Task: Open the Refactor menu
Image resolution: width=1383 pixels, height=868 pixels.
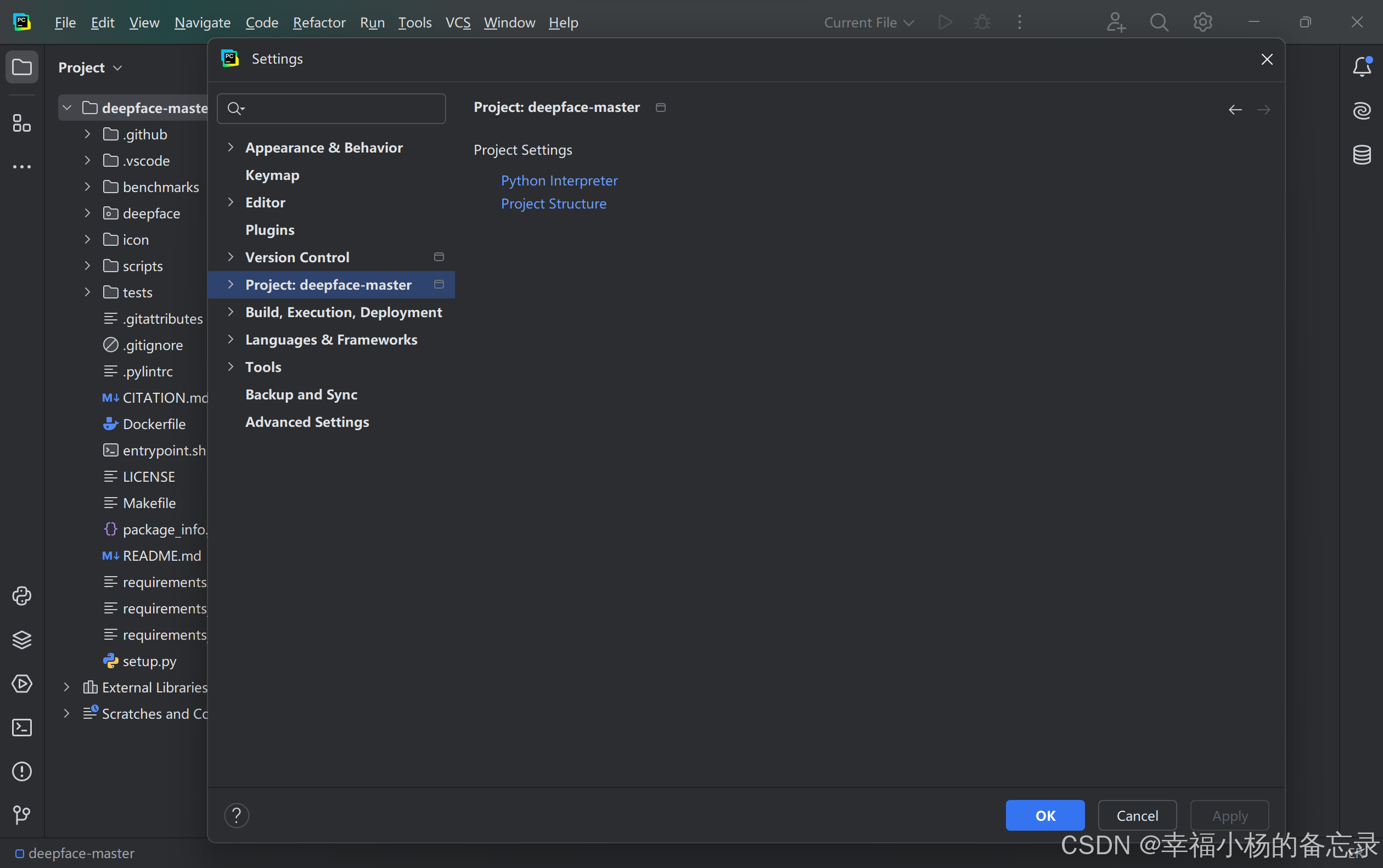Action: pyautogui.click(x=319, y=22)
